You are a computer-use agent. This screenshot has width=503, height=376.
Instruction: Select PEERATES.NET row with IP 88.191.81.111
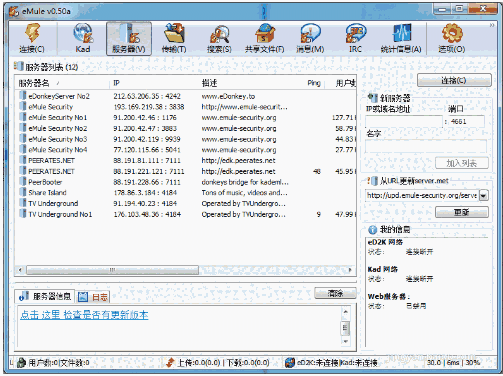pyautogui.click(x=185, y=160)
